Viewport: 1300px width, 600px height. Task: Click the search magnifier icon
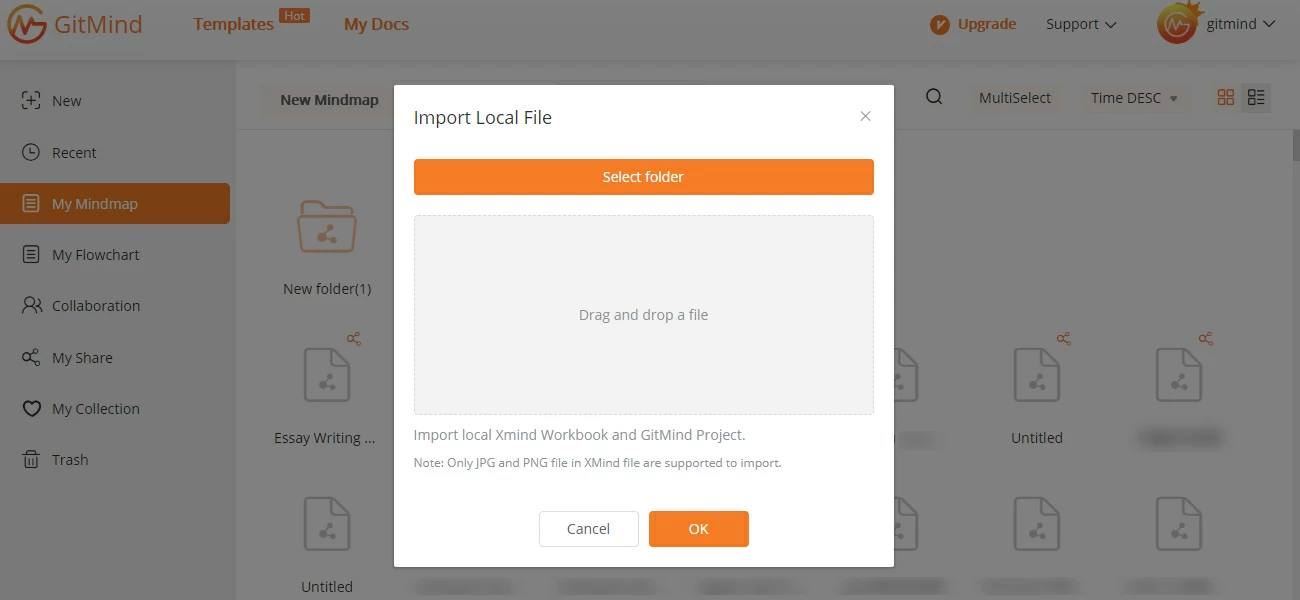pos(934,97)
